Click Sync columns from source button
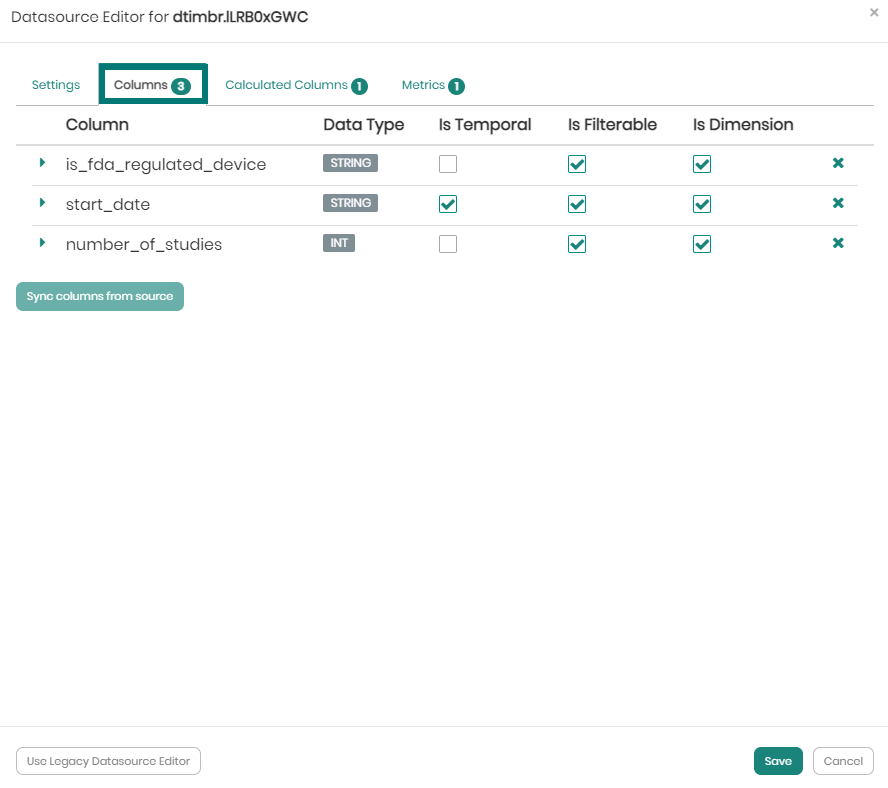Viewport: 888px width, 788px height. click(x=100, y=296)
